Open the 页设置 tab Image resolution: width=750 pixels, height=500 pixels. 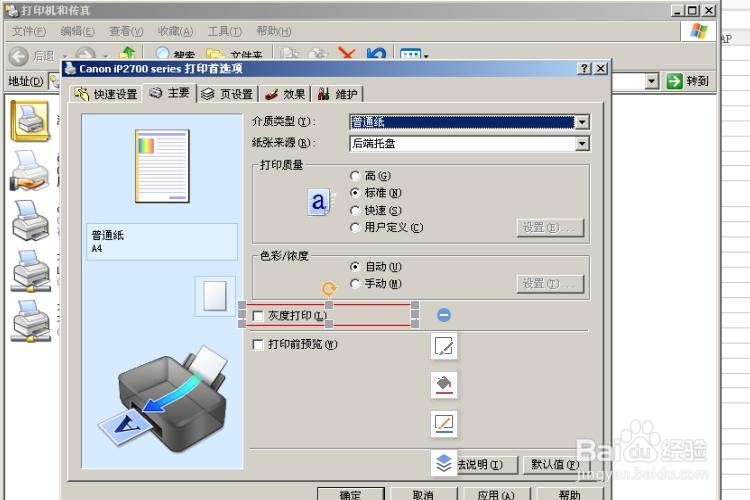(227, 94)
